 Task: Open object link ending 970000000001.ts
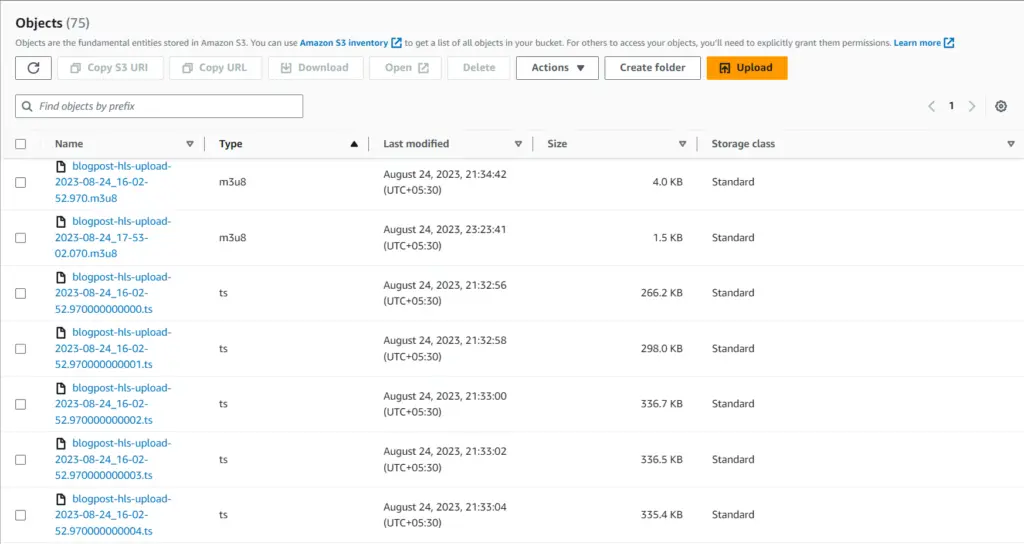pos(113,349)
